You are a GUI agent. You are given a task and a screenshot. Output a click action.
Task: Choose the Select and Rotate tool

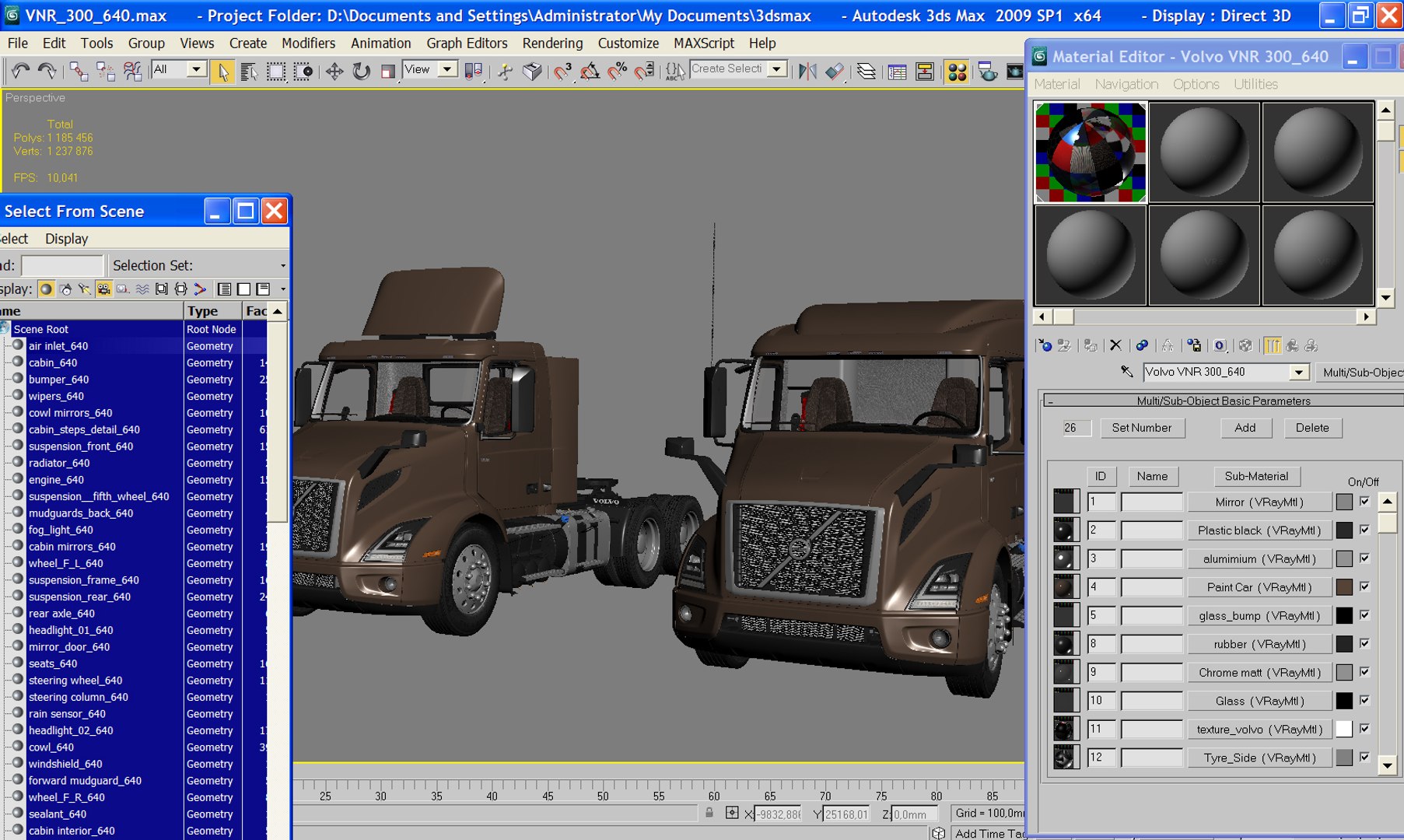pos(361,72)
